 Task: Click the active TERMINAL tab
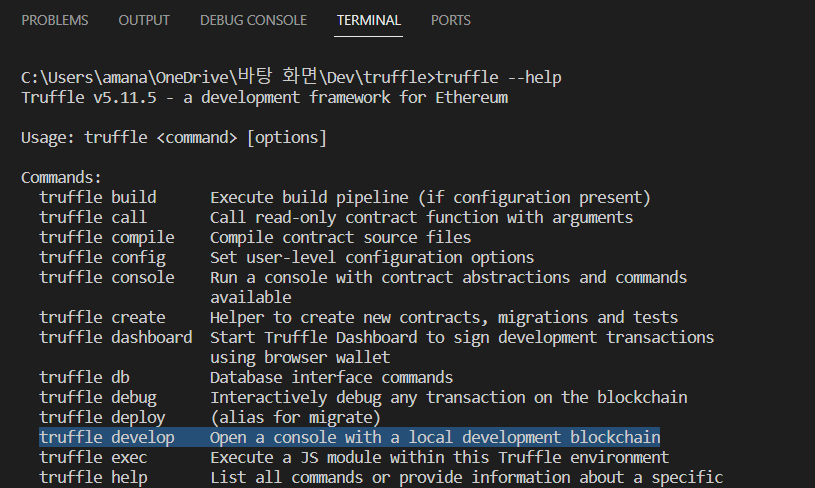(x=369, y=20)
